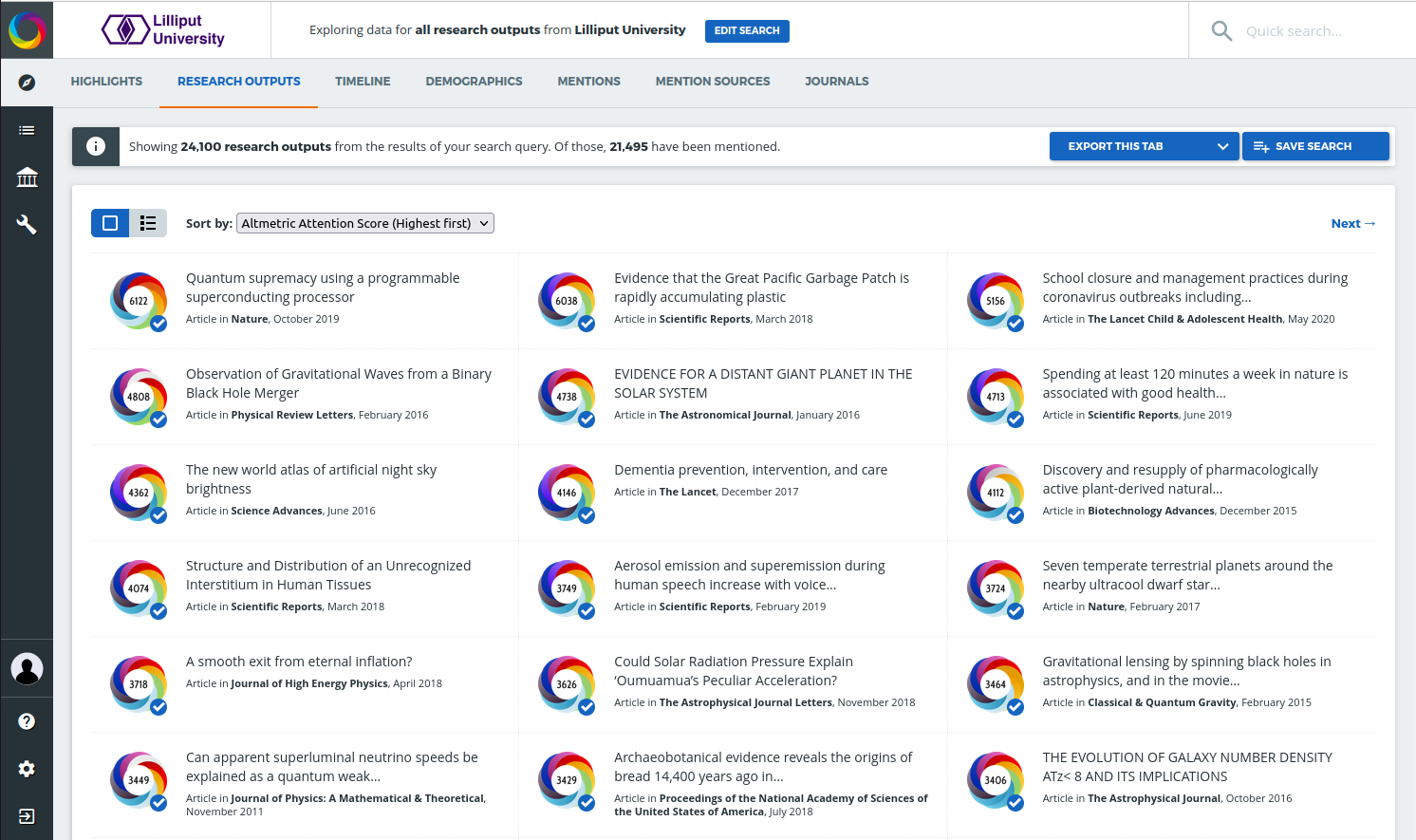
Task: Open the list icon in sidebar
Action: point(27,130)
